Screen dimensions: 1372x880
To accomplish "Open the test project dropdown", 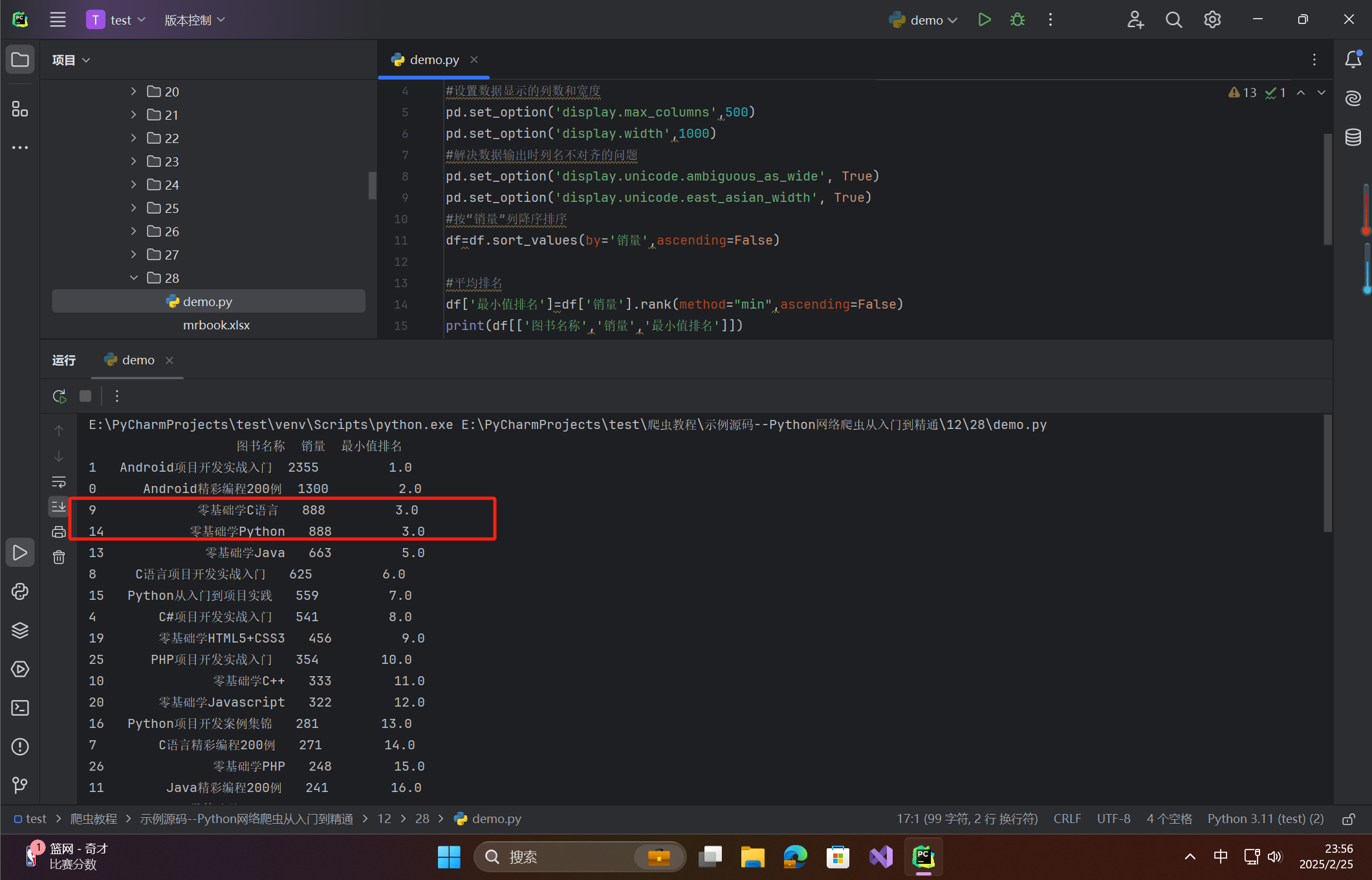I will (116, 20).
